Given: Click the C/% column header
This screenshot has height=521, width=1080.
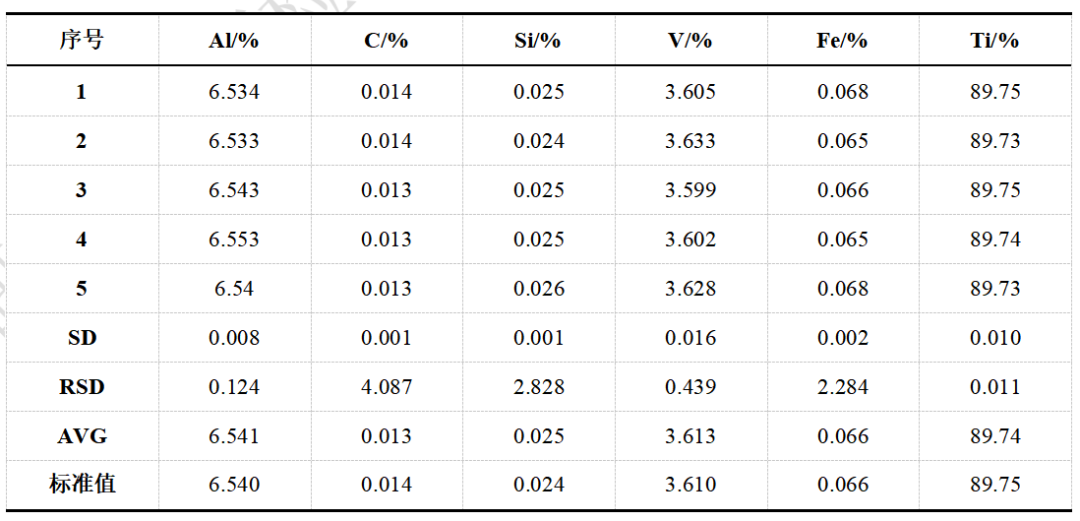Looking at the screenshot, I should 386,41.
